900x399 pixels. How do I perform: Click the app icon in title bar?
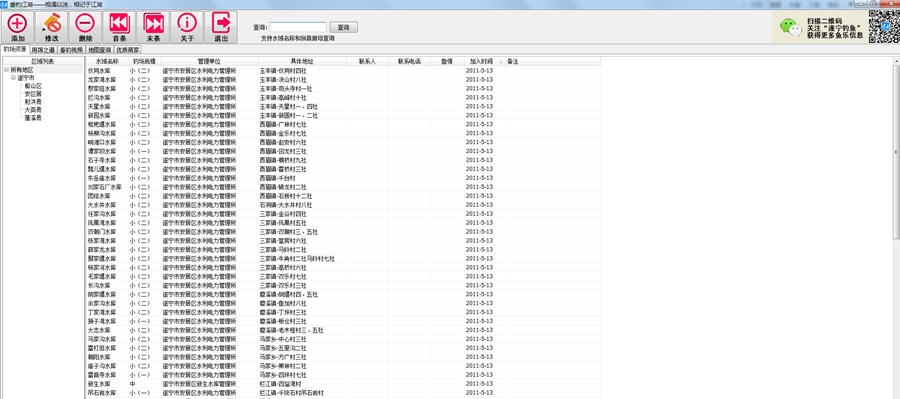4,4
